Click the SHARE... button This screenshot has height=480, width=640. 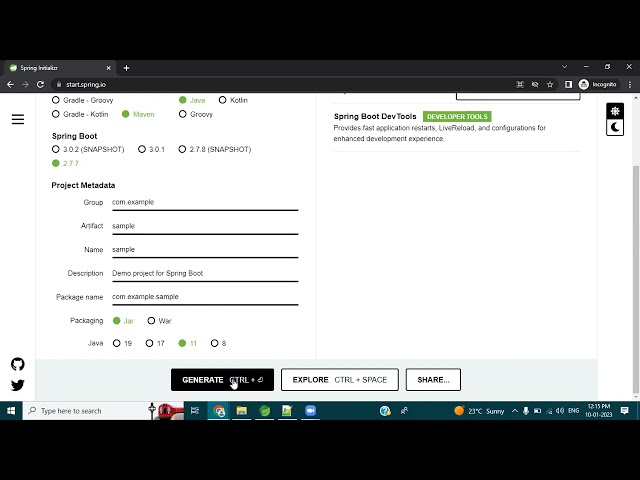433,380
